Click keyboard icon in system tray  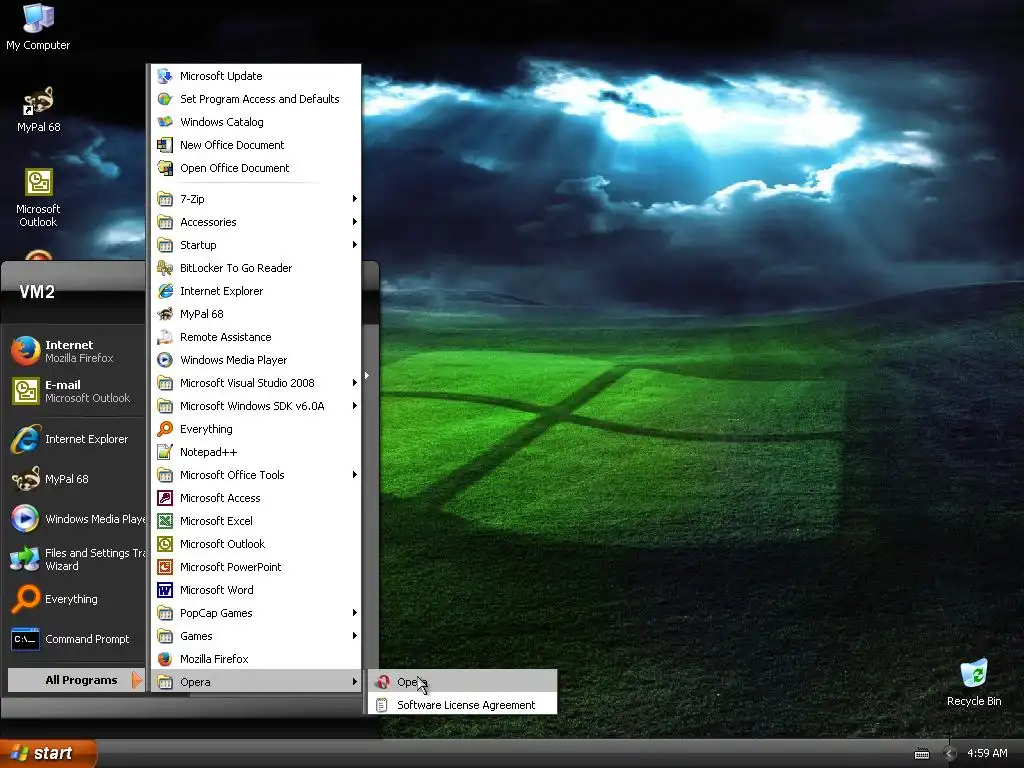(921, 754)
